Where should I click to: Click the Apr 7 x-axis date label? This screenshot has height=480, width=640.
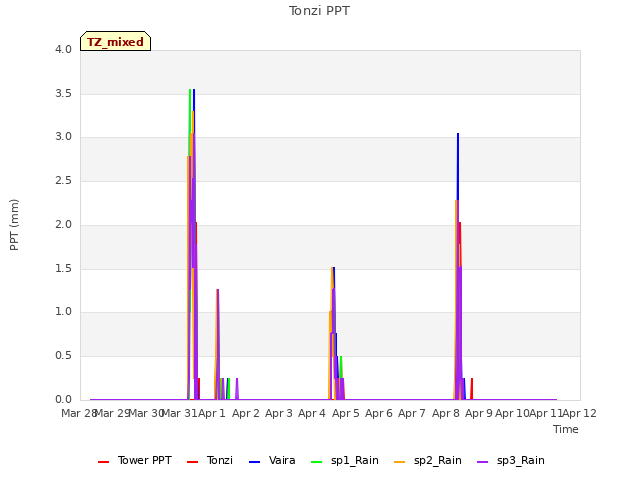click(x=412, y=413)
